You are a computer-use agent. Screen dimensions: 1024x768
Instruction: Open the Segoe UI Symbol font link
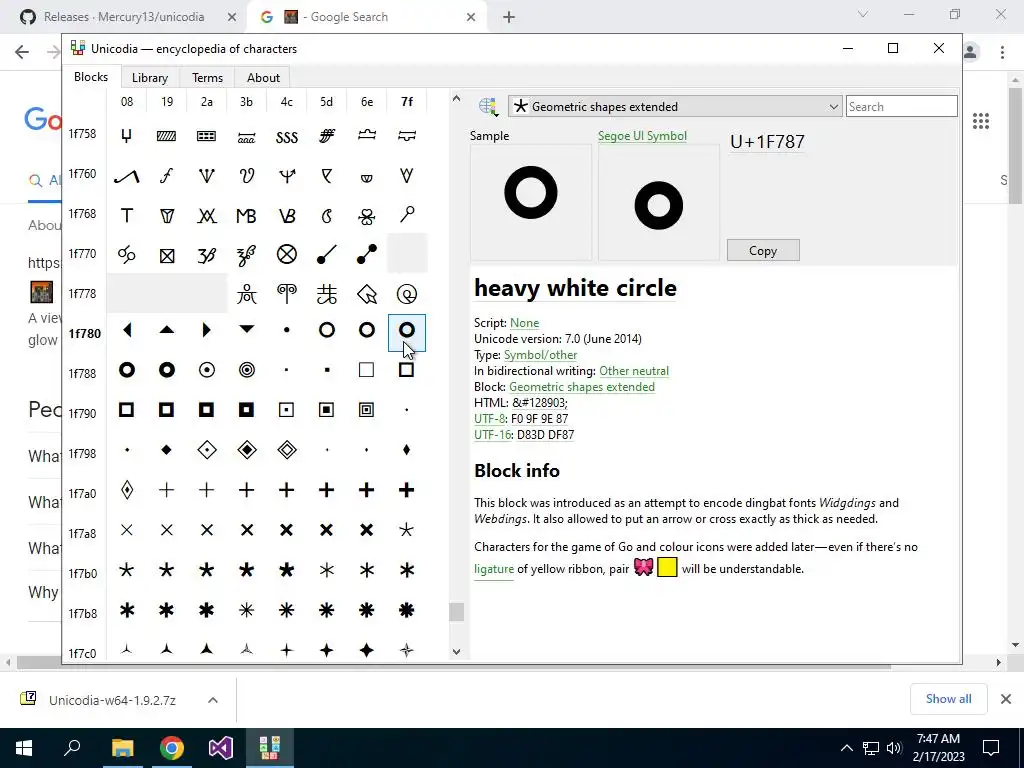tap(642, 136)
